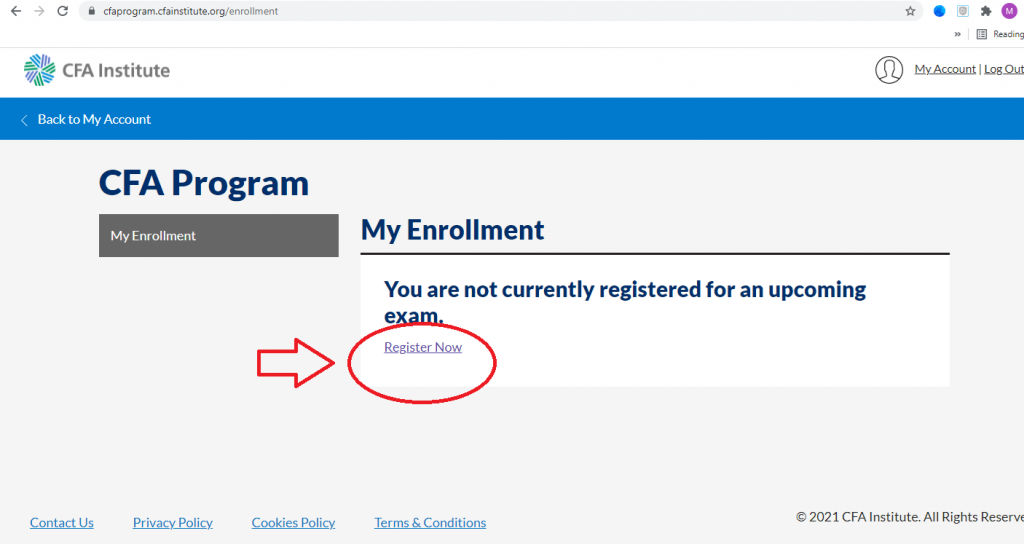Expand hidden bookmarks with chevron arrows
This screenshot has height=544, width=1024.
(x=957, y=34)
